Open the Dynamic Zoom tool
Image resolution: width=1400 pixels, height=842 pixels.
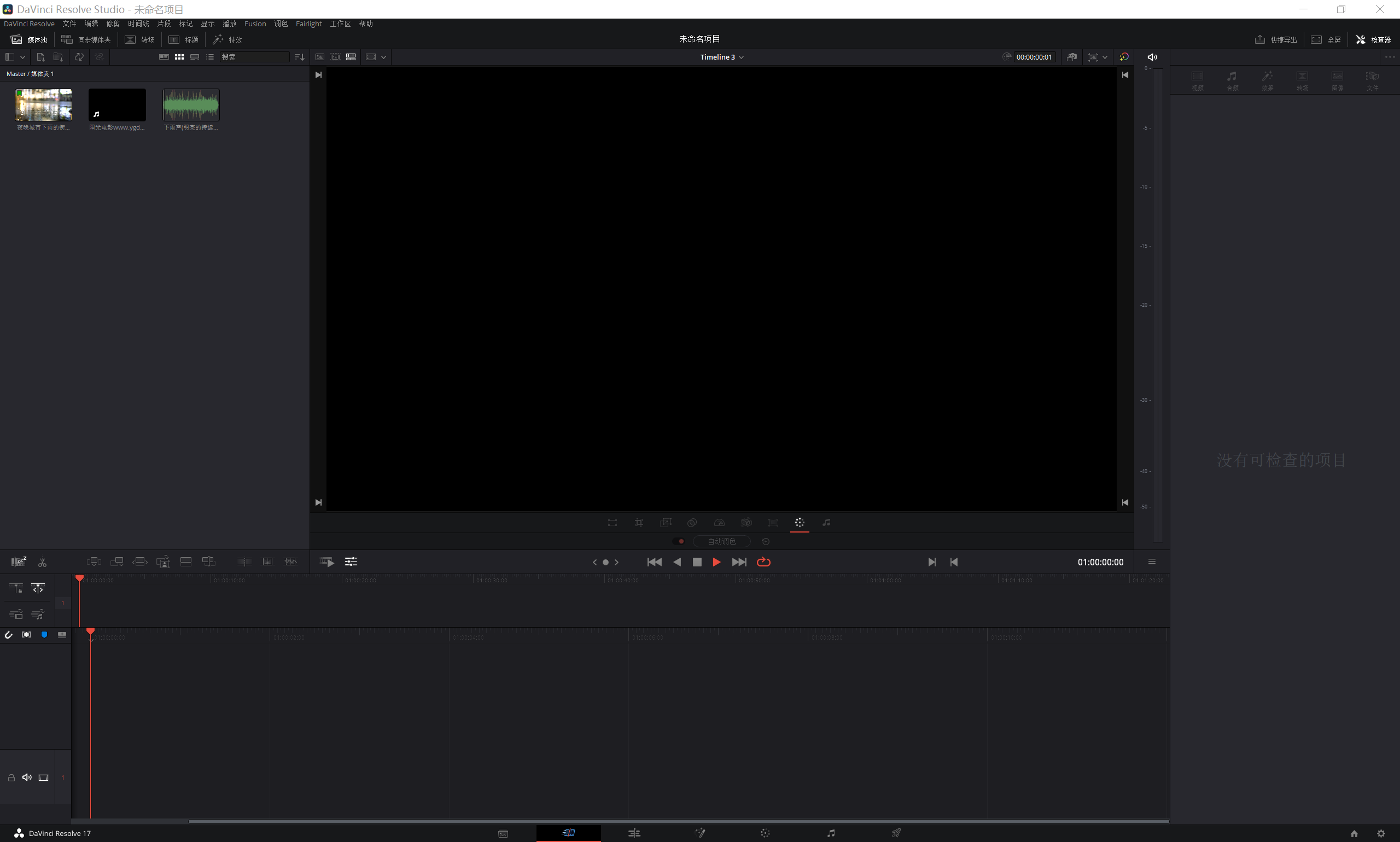point(666,523)
